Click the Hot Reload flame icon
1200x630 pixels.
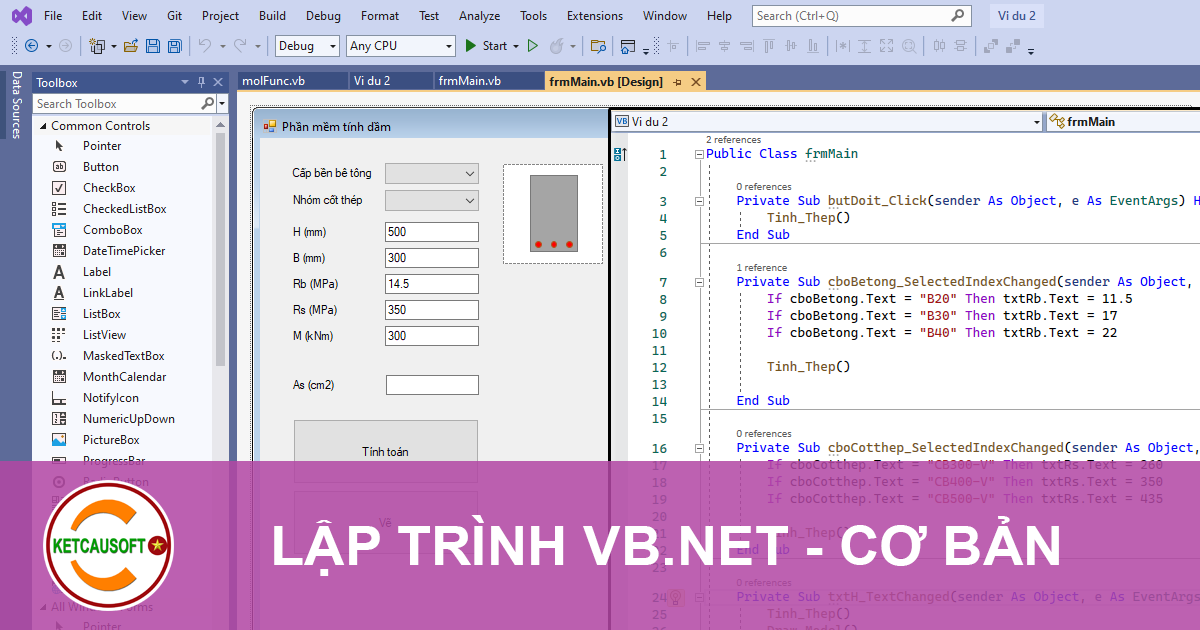coord(557,46)
